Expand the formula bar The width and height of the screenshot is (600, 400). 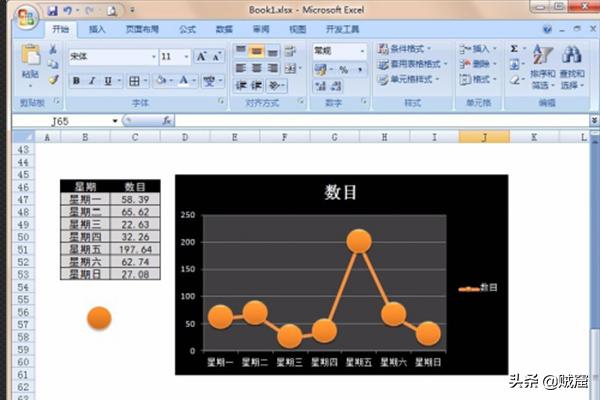pyautogui.click(x=594, y=121)
